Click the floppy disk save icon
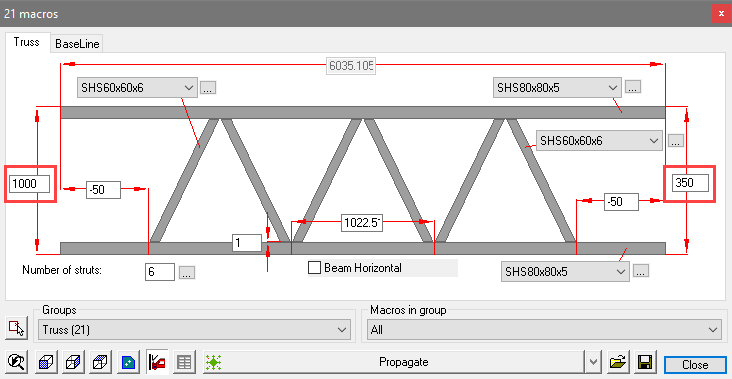This screenshot has height=379, width=732. tap(645, 362)
